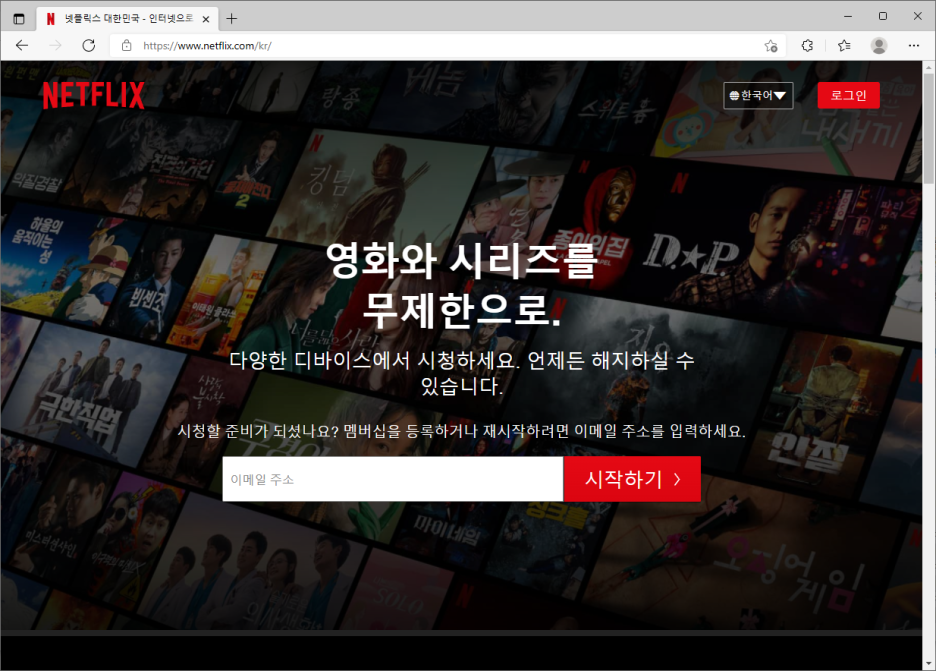Minimize the browser window
Image resolution: width=936 pixels, height=671 pixels.
click(x=848, y=17)
